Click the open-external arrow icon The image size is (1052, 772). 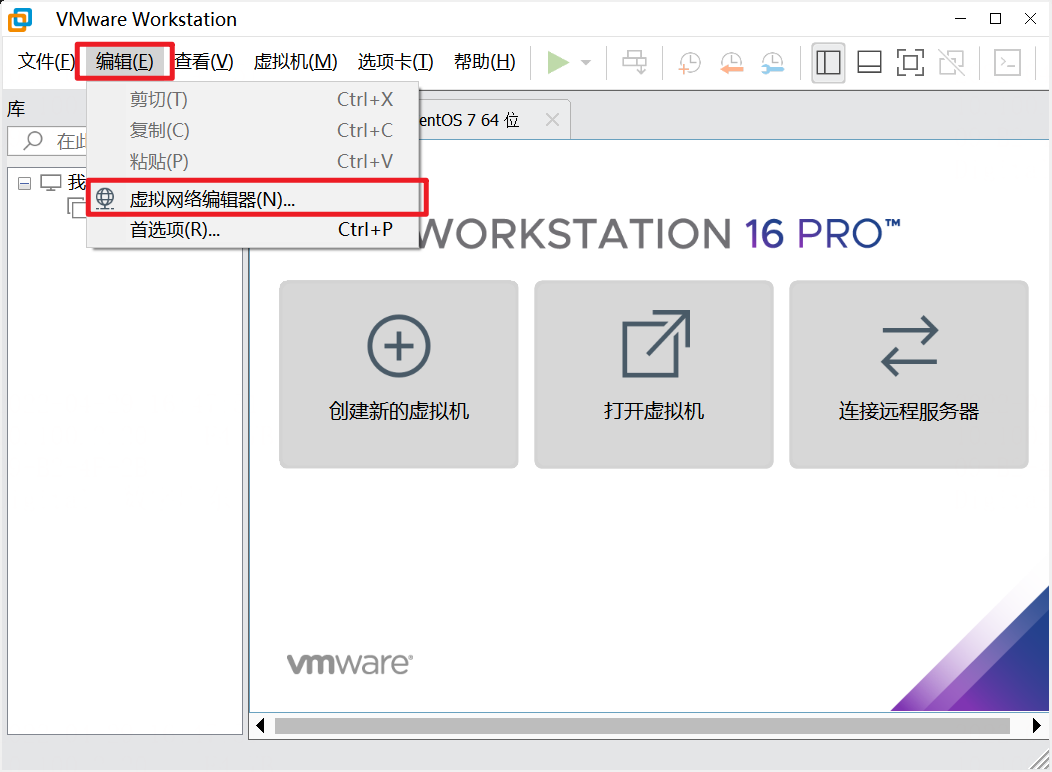655,344
